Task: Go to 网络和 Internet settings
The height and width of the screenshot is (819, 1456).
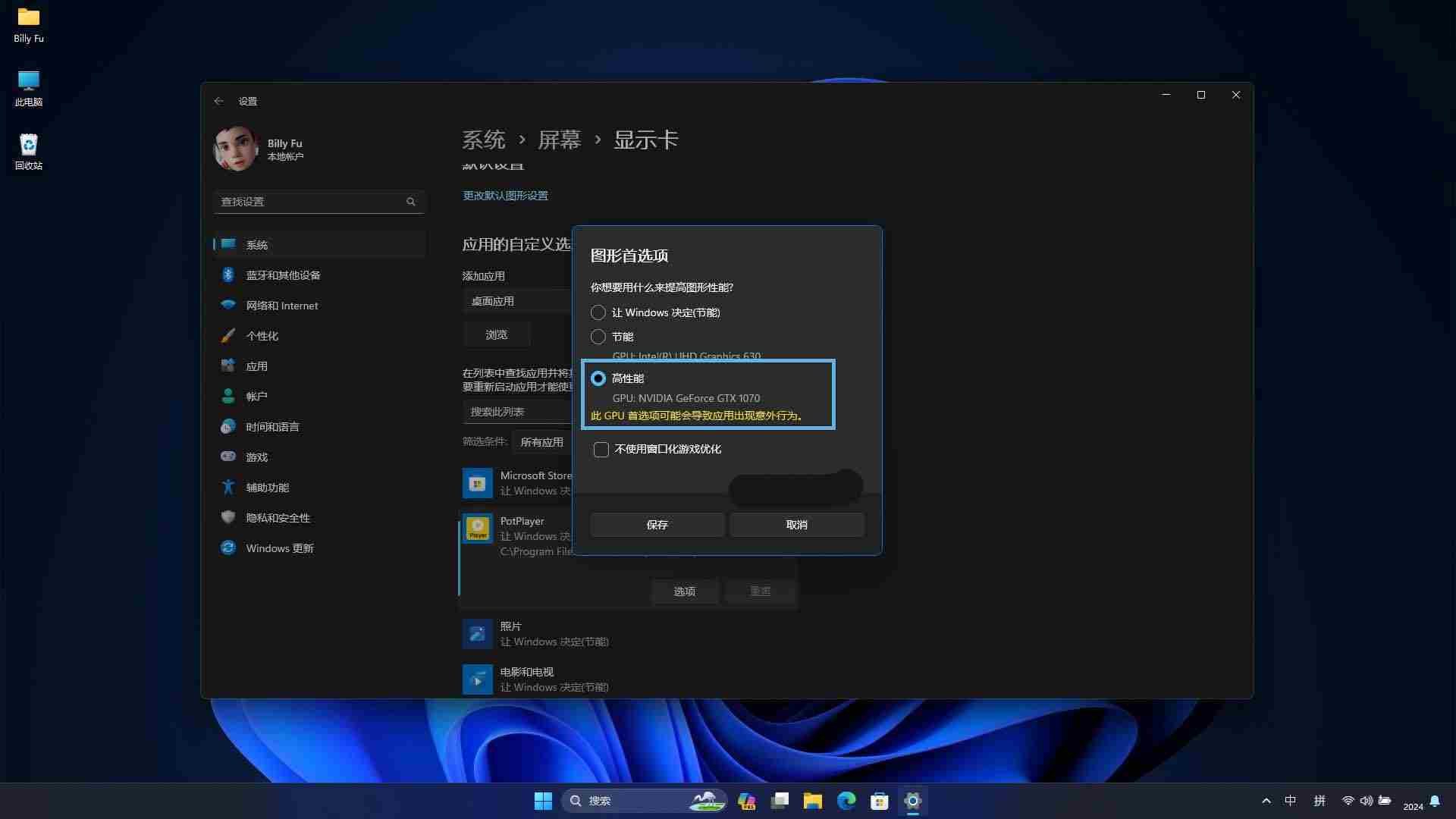Action: tap(281, 306)
